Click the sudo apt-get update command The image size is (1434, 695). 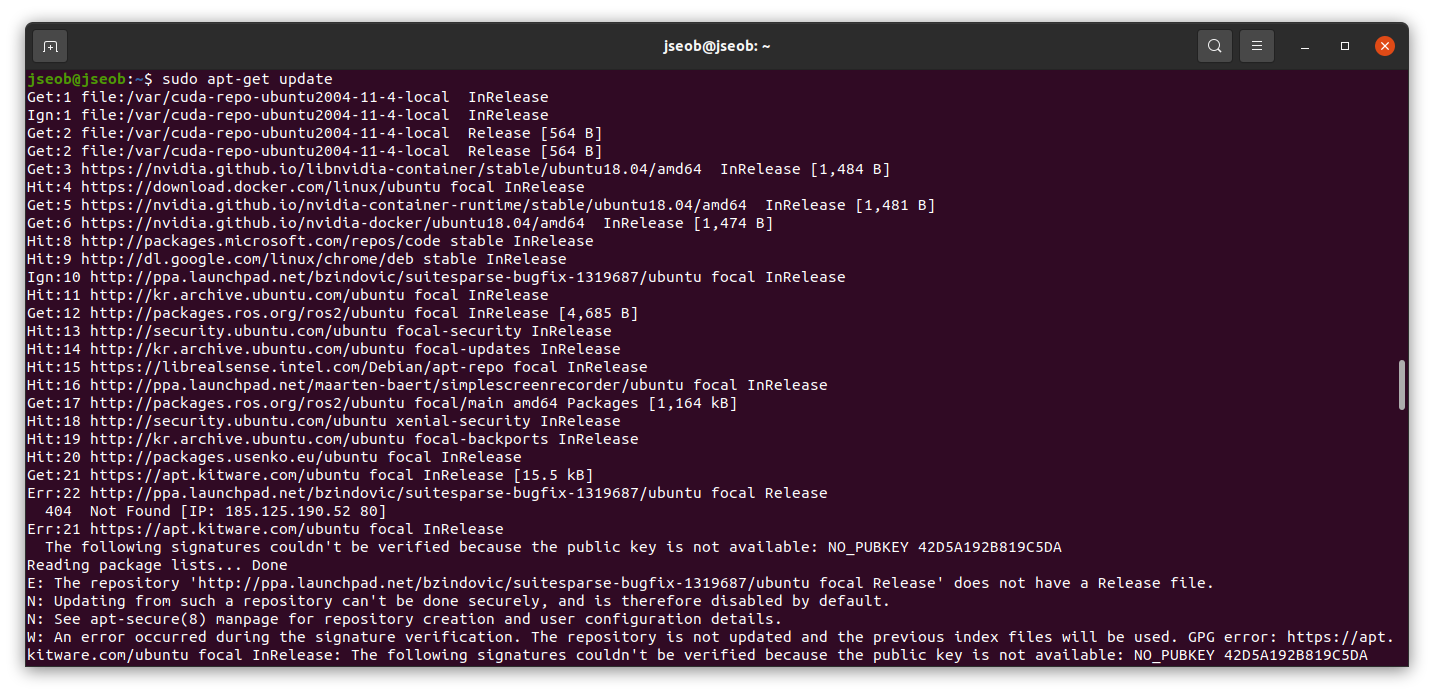[247, 79]
